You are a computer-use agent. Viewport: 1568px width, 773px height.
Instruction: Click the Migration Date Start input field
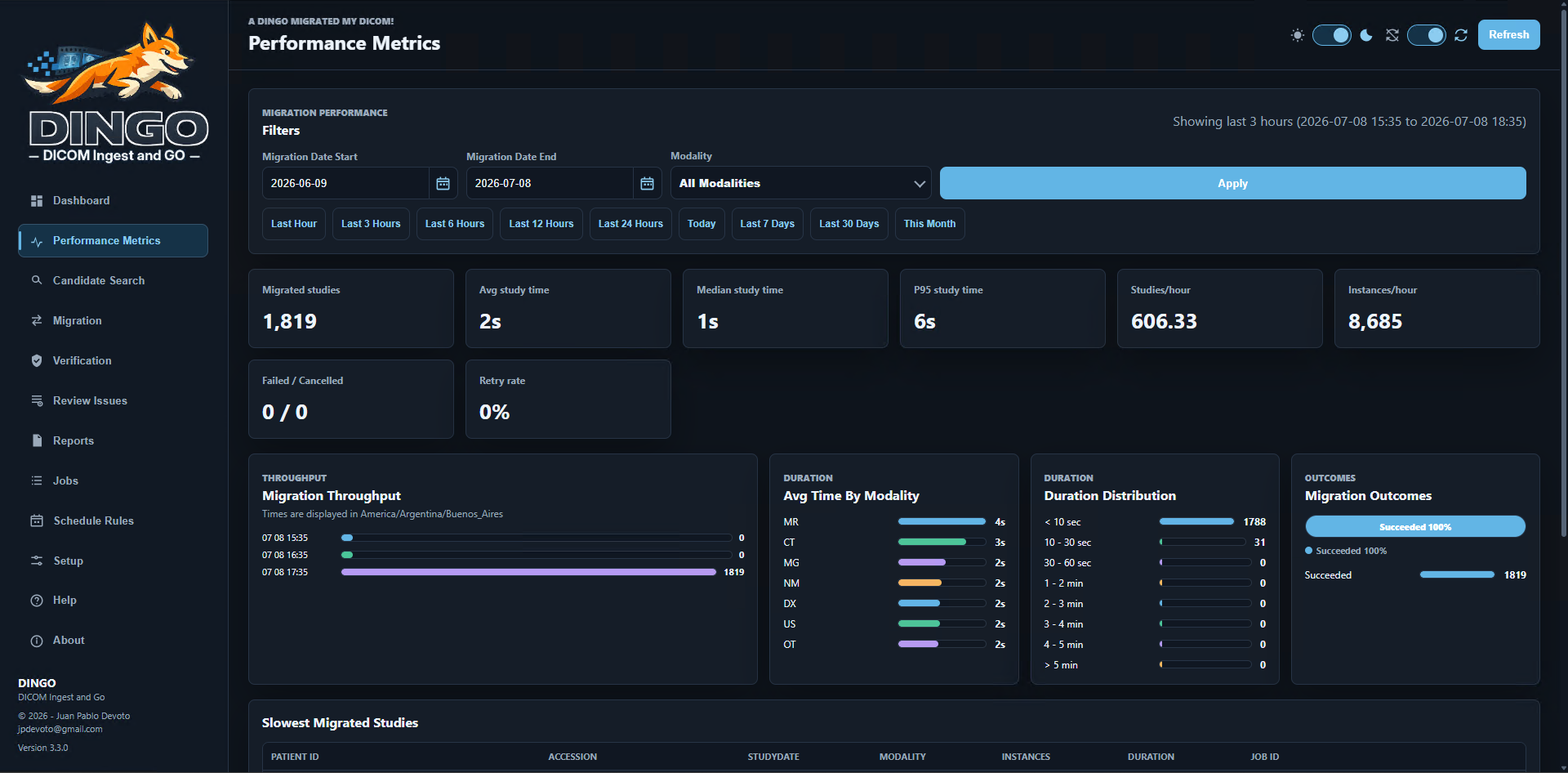pyautogui.click(x=345, y=184)
